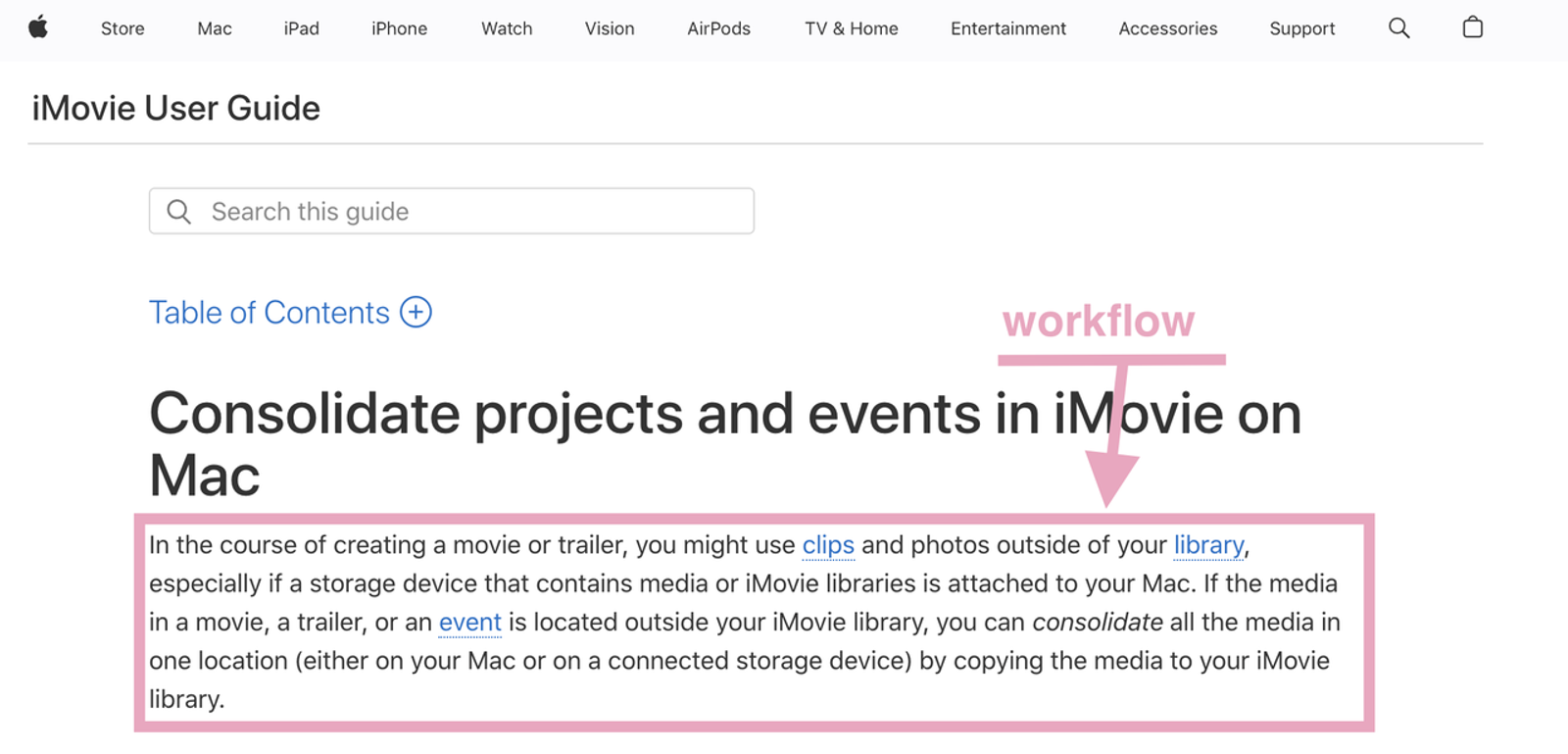Click the Consolidate projects and events heading

725,443
